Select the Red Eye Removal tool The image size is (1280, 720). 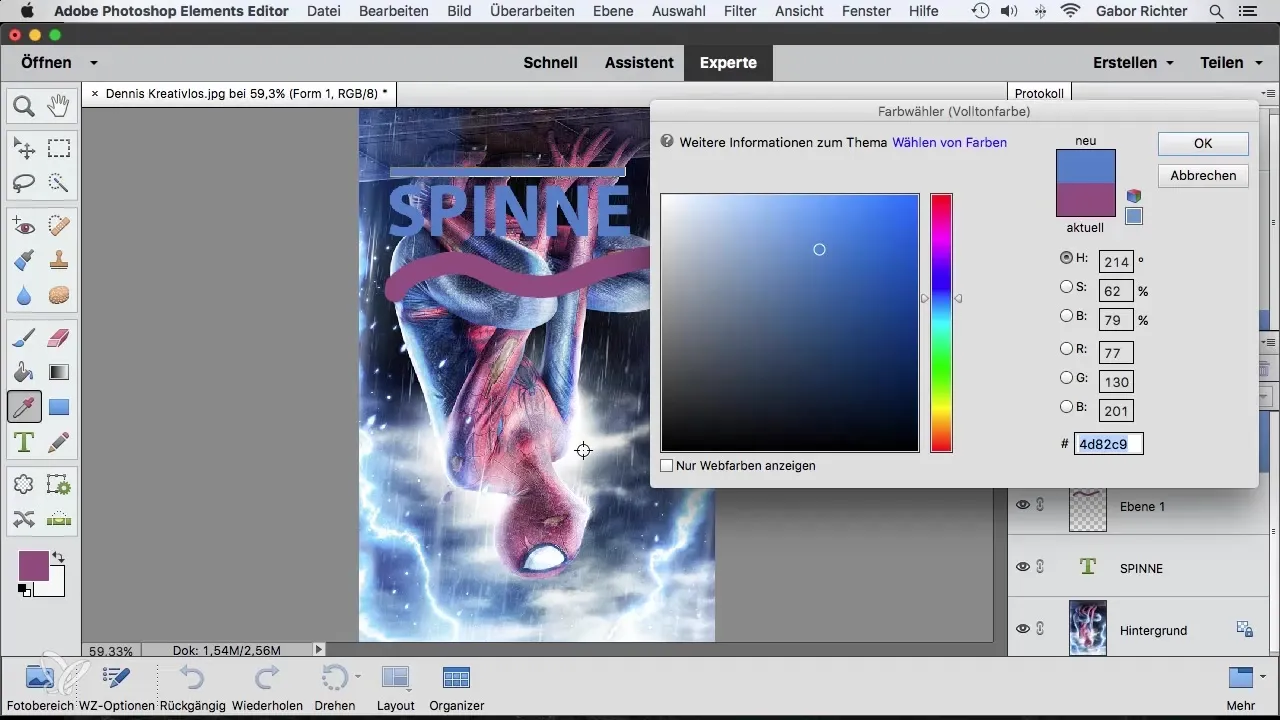tap(24, 227)
